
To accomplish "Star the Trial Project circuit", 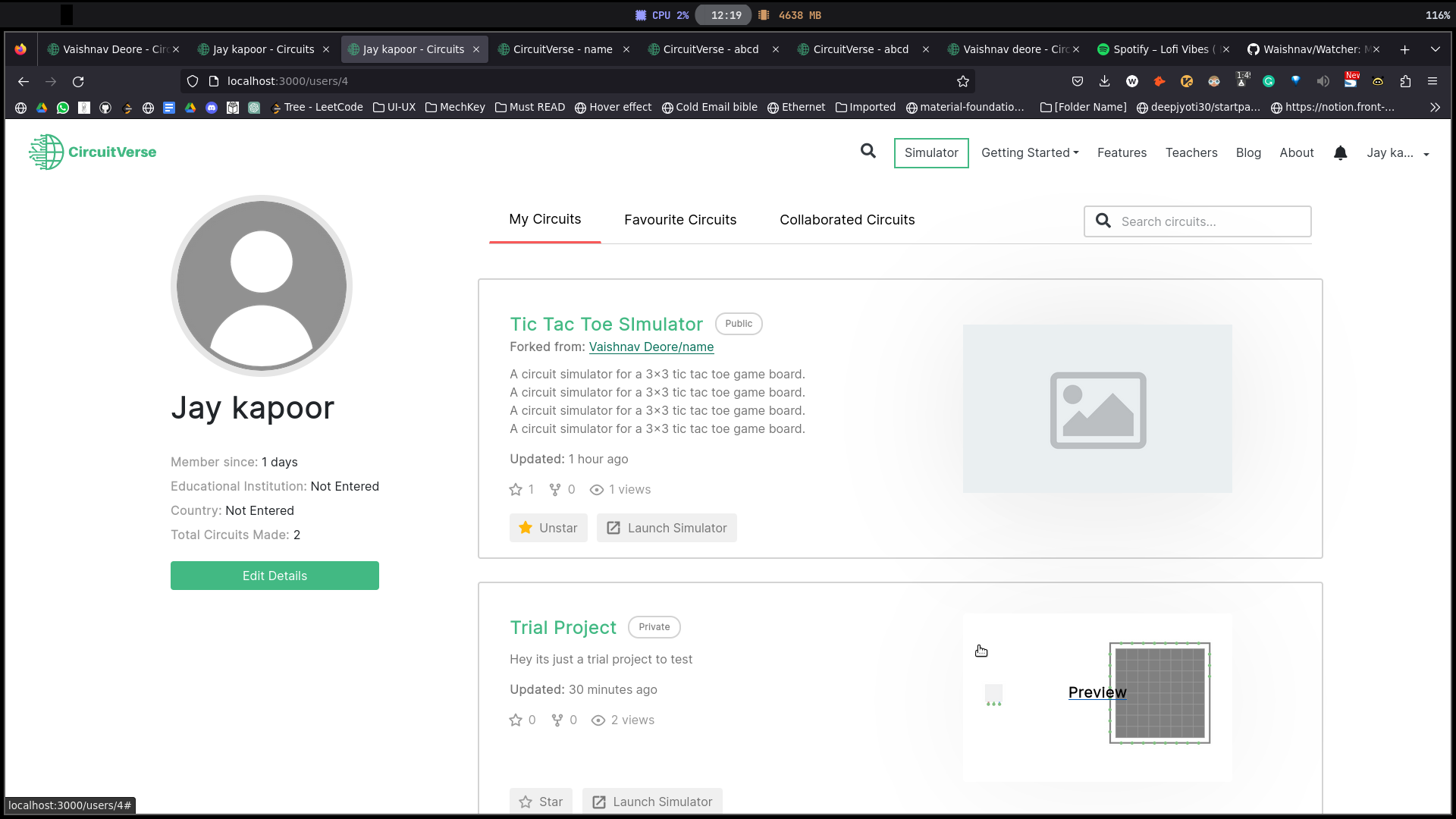I will pos(541,802).
